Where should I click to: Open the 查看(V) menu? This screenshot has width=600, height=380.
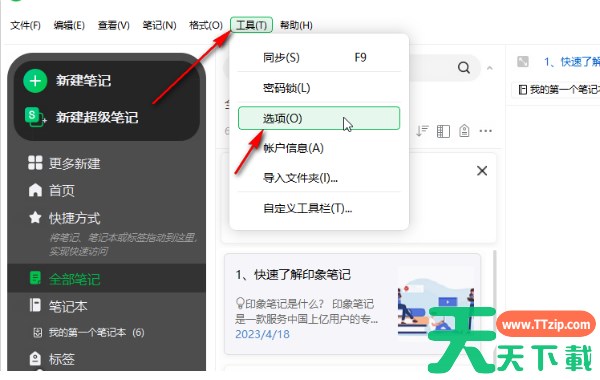click(114, 25)
